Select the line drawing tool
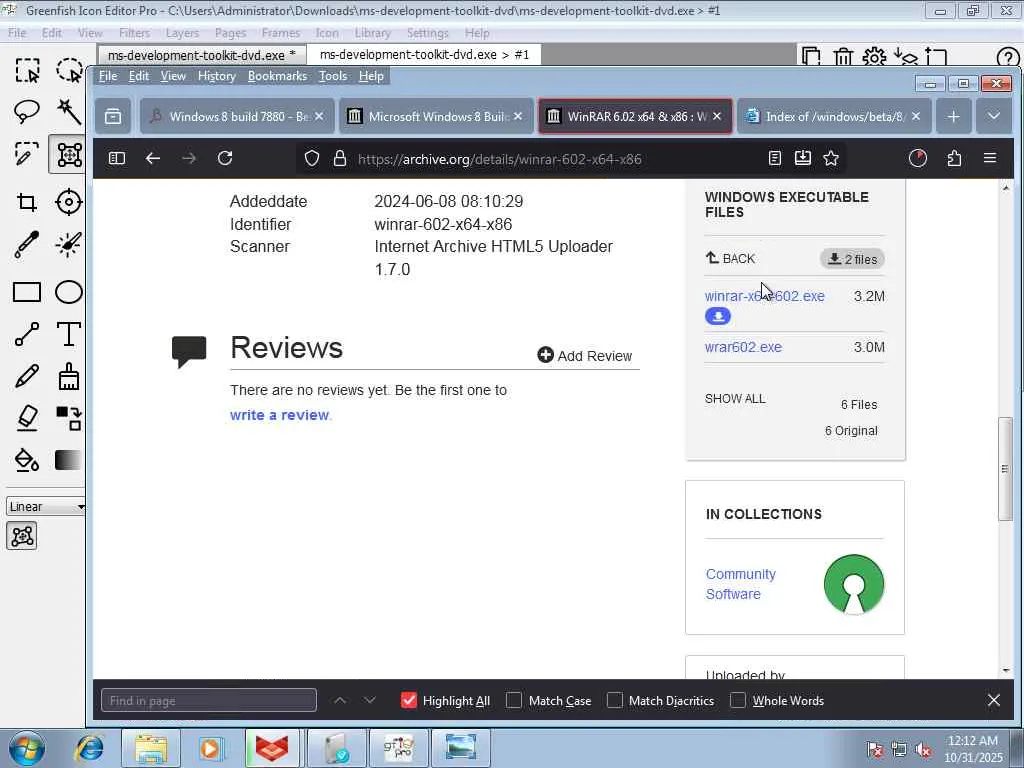Image resolution: width=1024 pixels, height=768 pixels. (27, 334)
